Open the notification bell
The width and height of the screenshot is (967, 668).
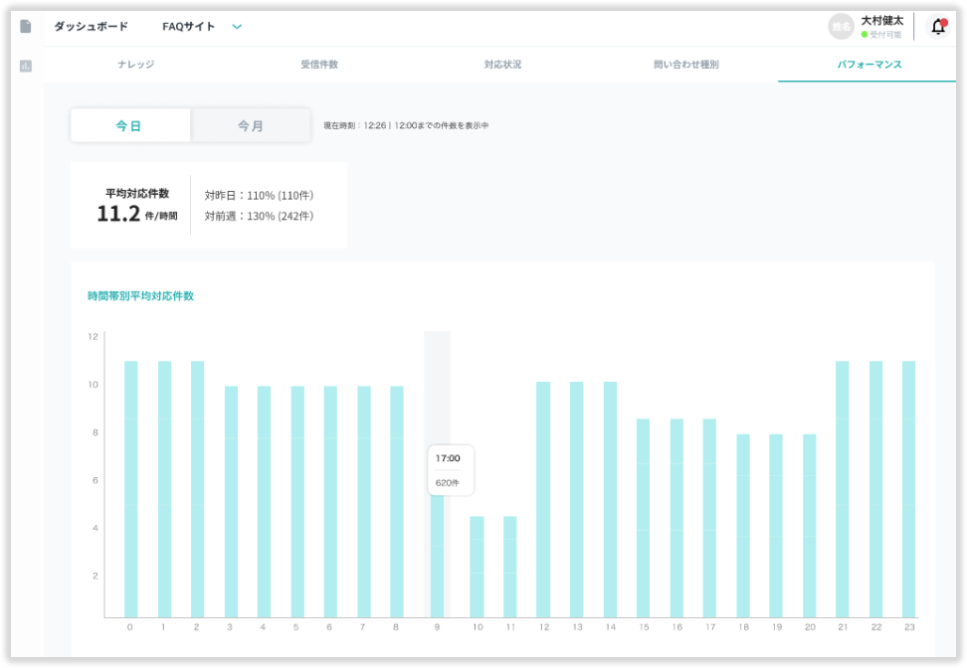(x=937, y=27)
